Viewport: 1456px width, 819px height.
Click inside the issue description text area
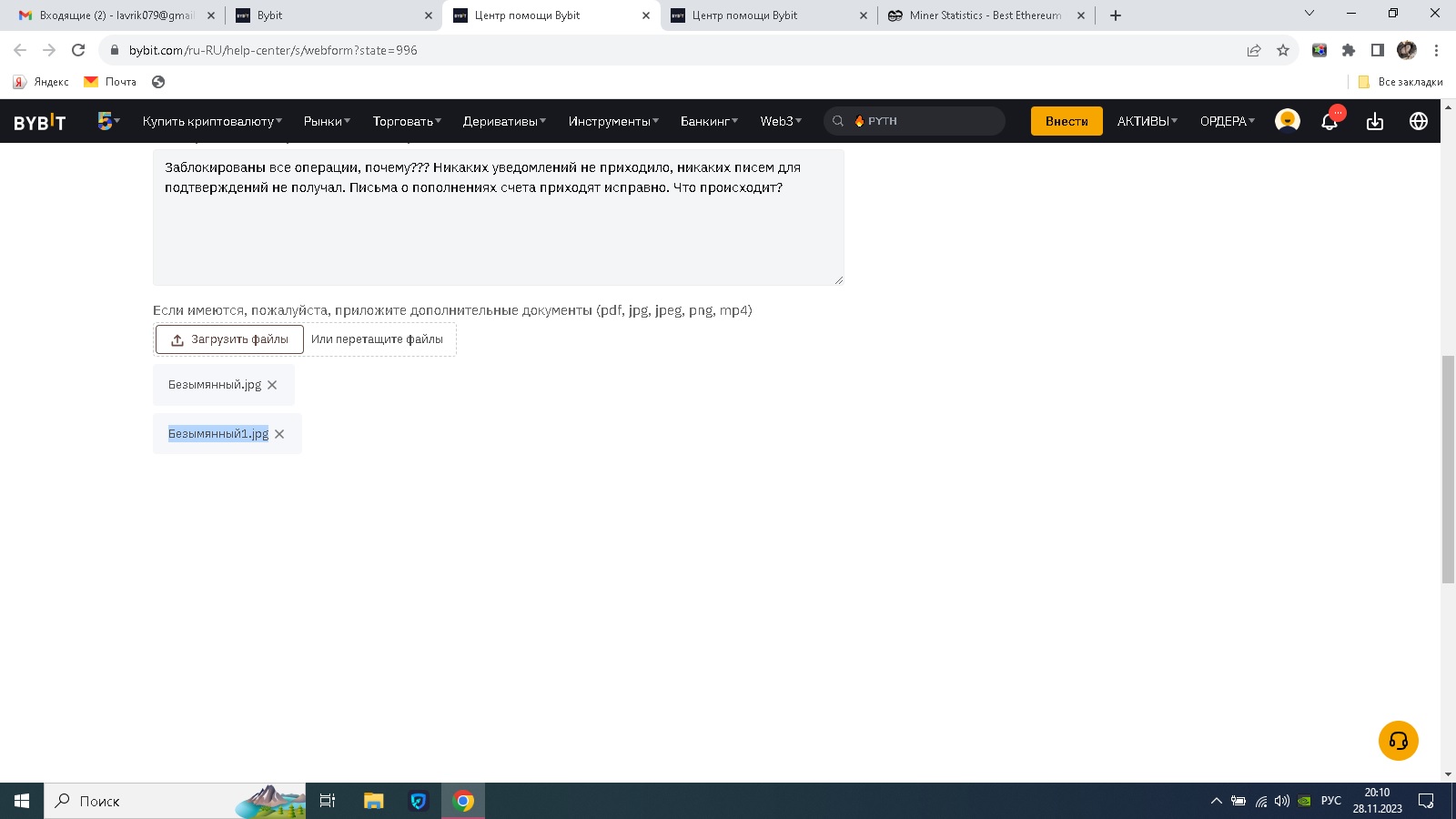[498, 217]
